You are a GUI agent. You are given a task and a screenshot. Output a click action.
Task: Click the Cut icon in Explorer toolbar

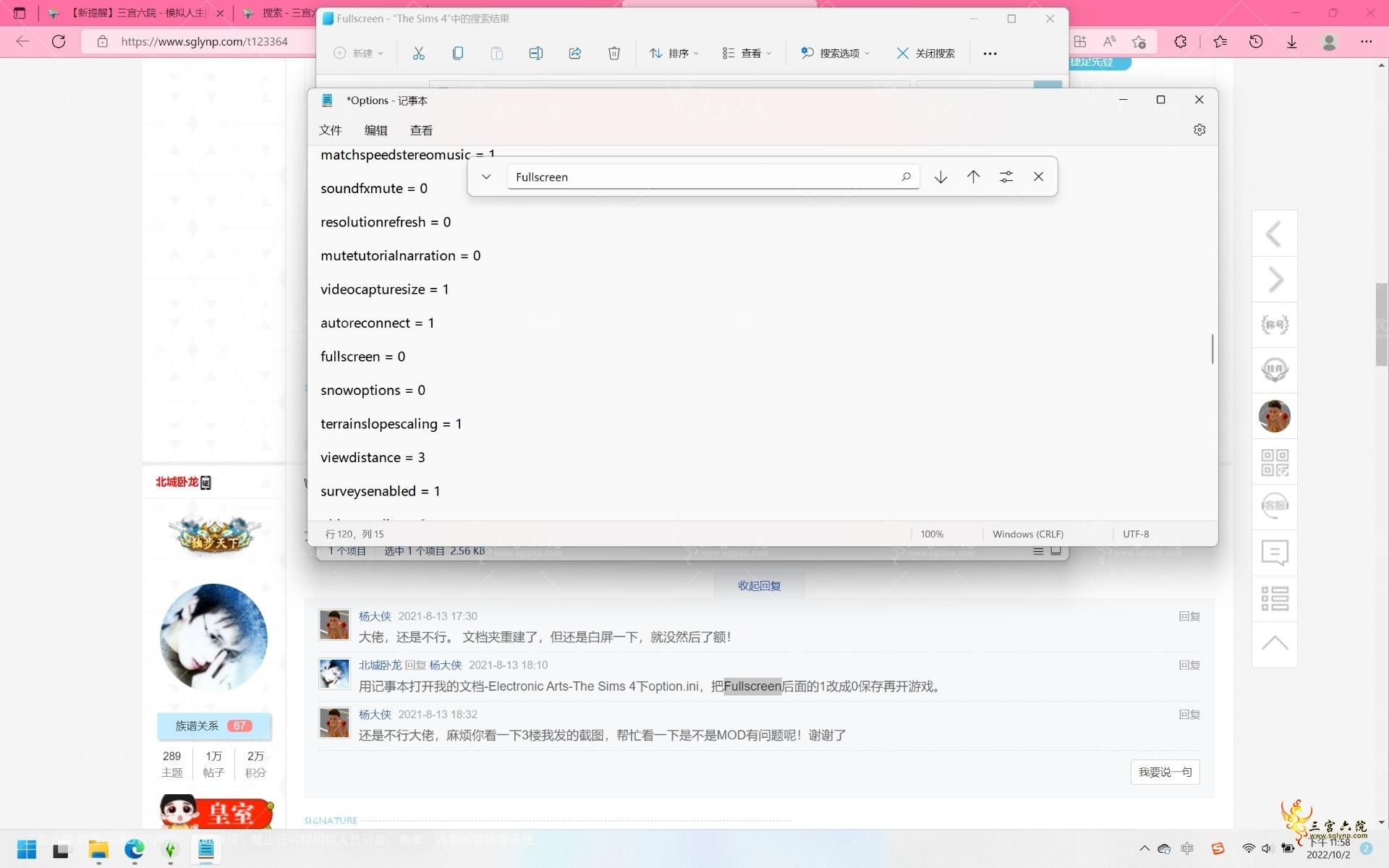tap(419, 53)
